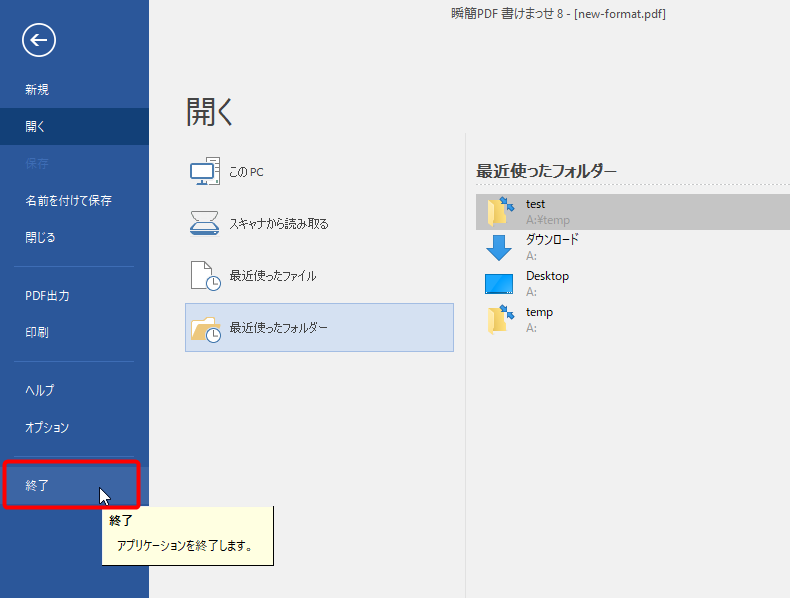The image size is (790, 598).
Task: Choose the このPC location label
Action: click(246, 172)
